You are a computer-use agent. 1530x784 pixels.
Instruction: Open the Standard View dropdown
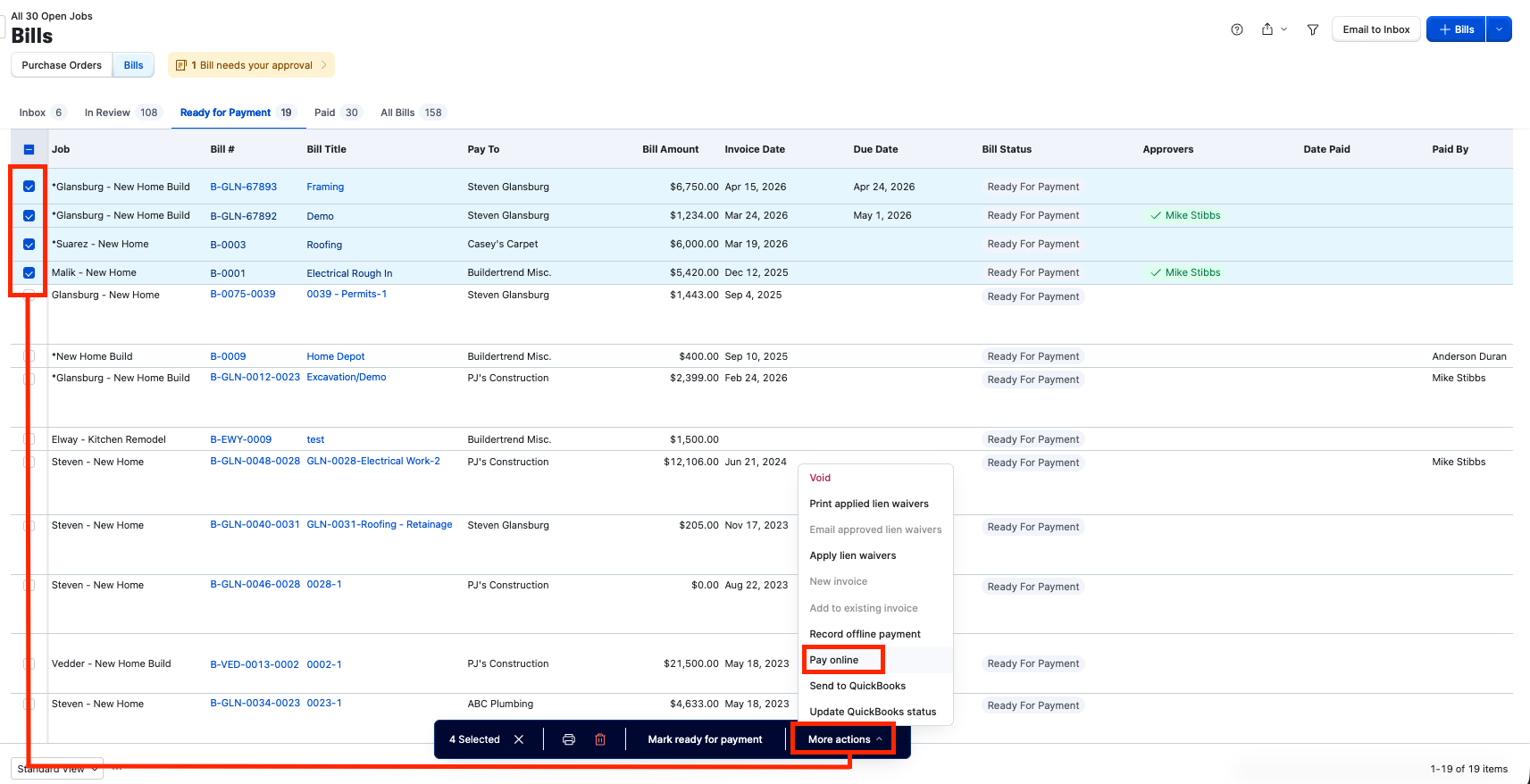point(57,769)
